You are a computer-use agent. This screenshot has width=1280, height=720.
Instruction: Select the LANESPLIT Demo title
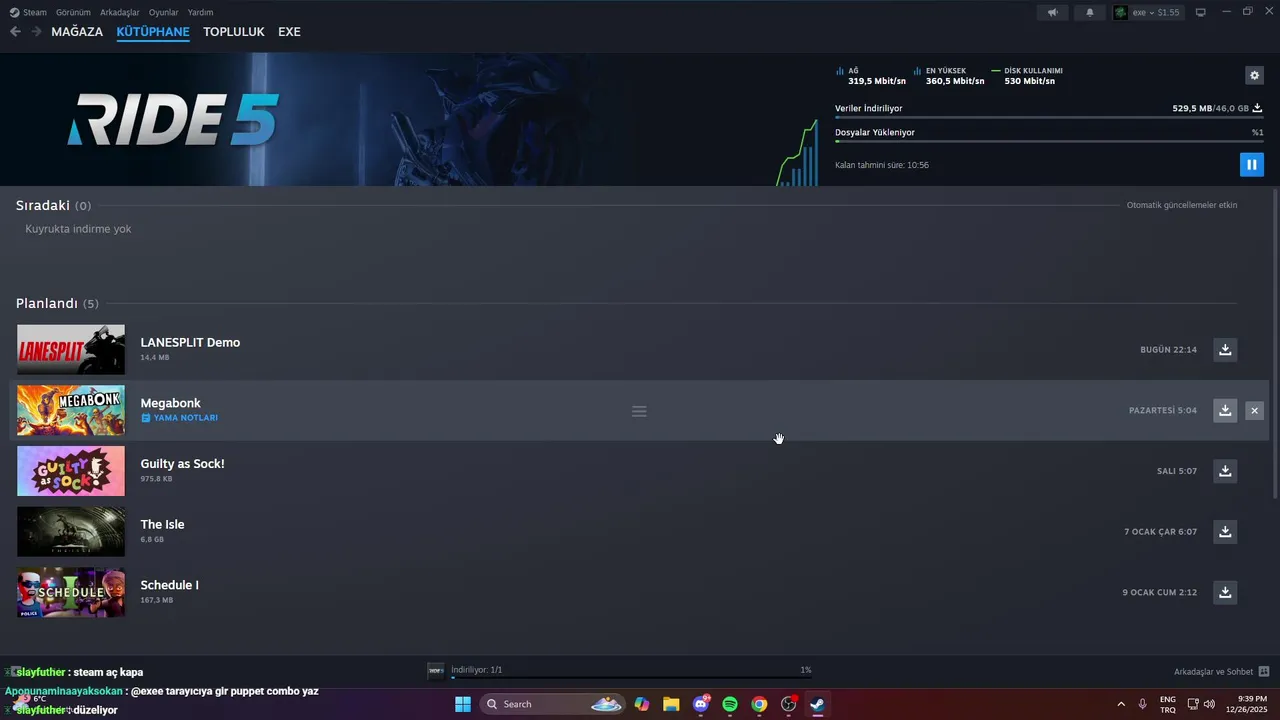click(x=190, y=342)
